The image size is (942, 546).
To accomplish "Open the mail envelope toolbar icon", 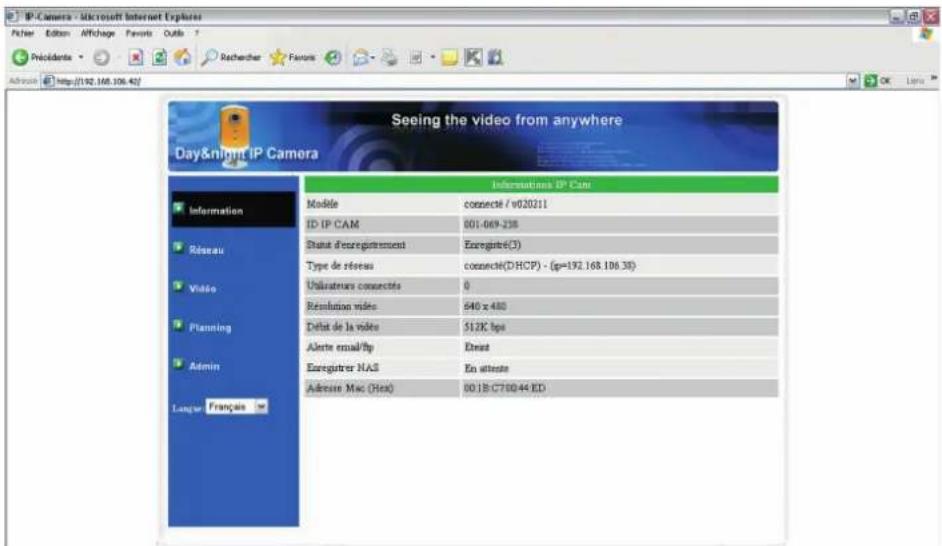I will pos(361,58).
